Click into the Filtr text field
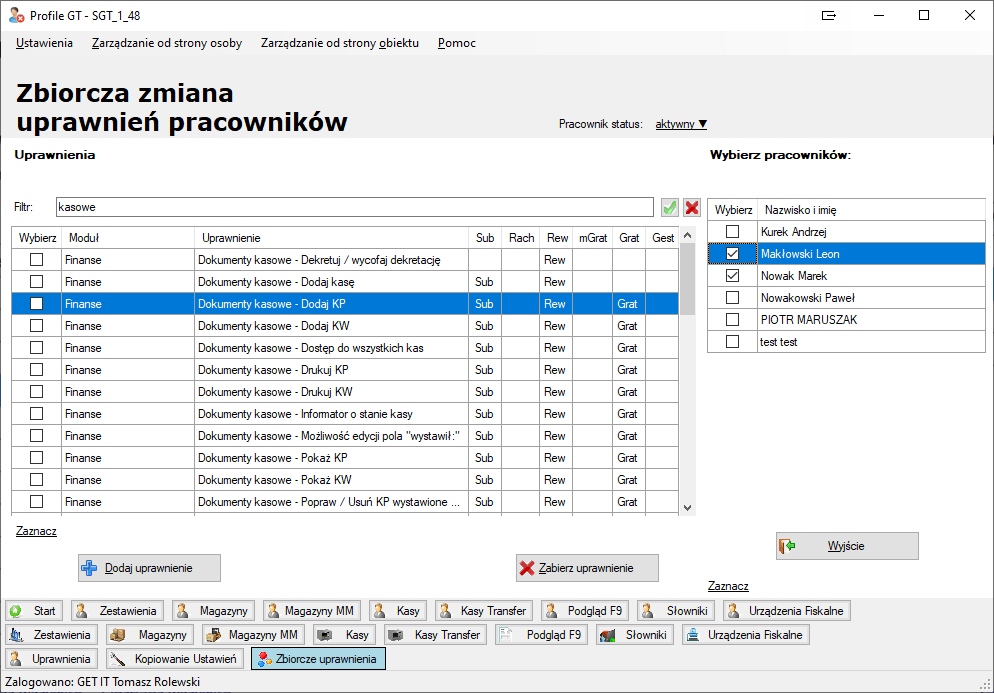Screen dimensions: 994x693 [x=354, y=207]
